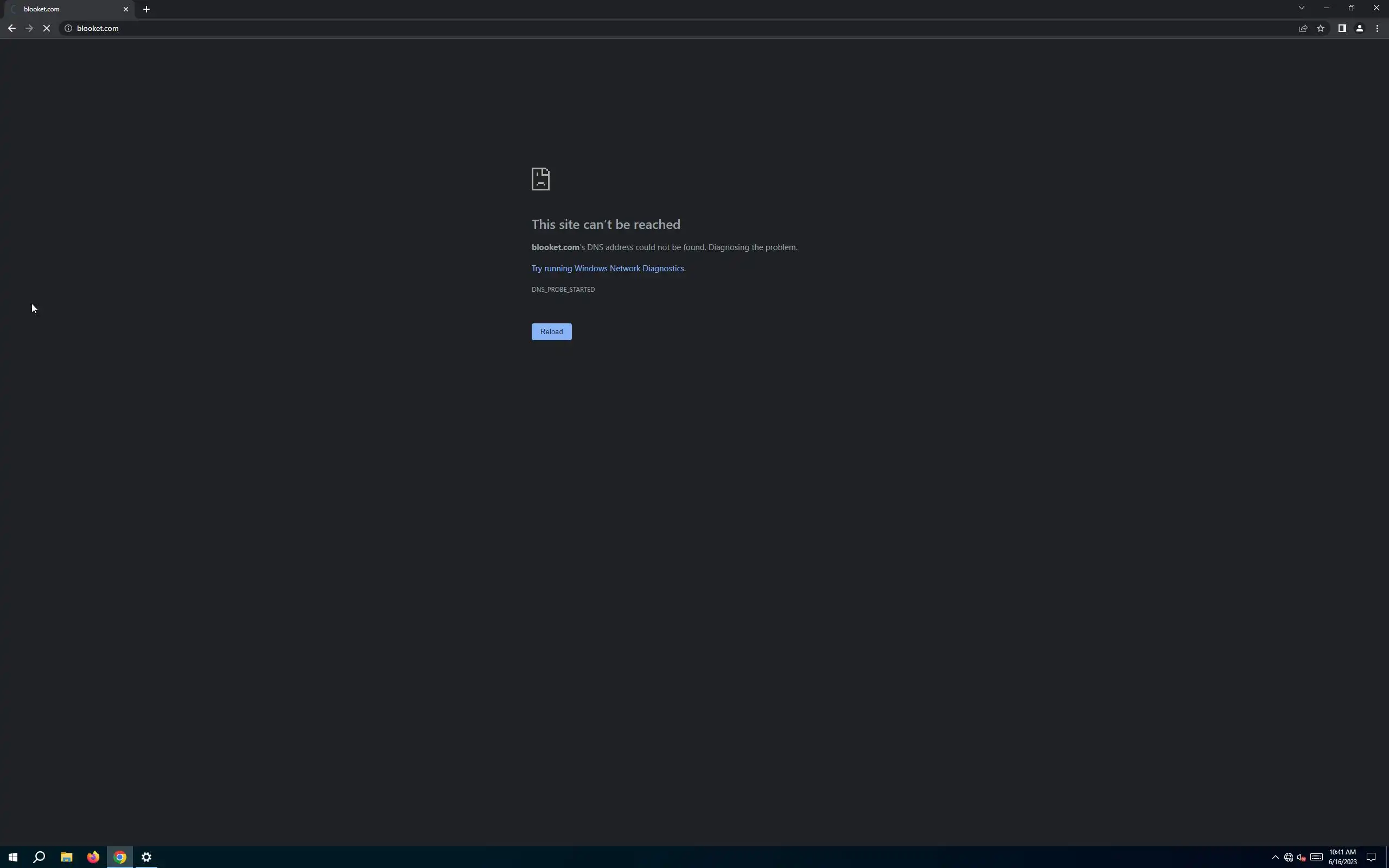Show hidden system tray icons

coord(1276,857)
